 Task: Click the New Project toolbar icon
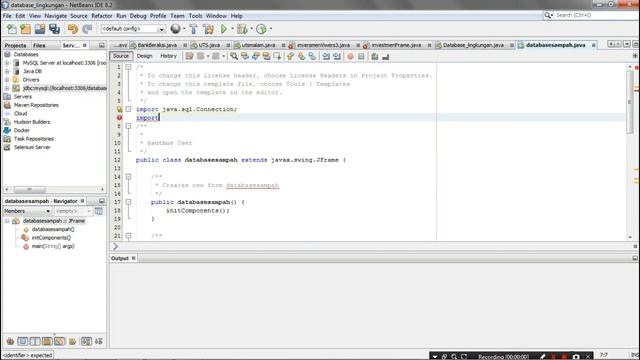coord(25,29)
